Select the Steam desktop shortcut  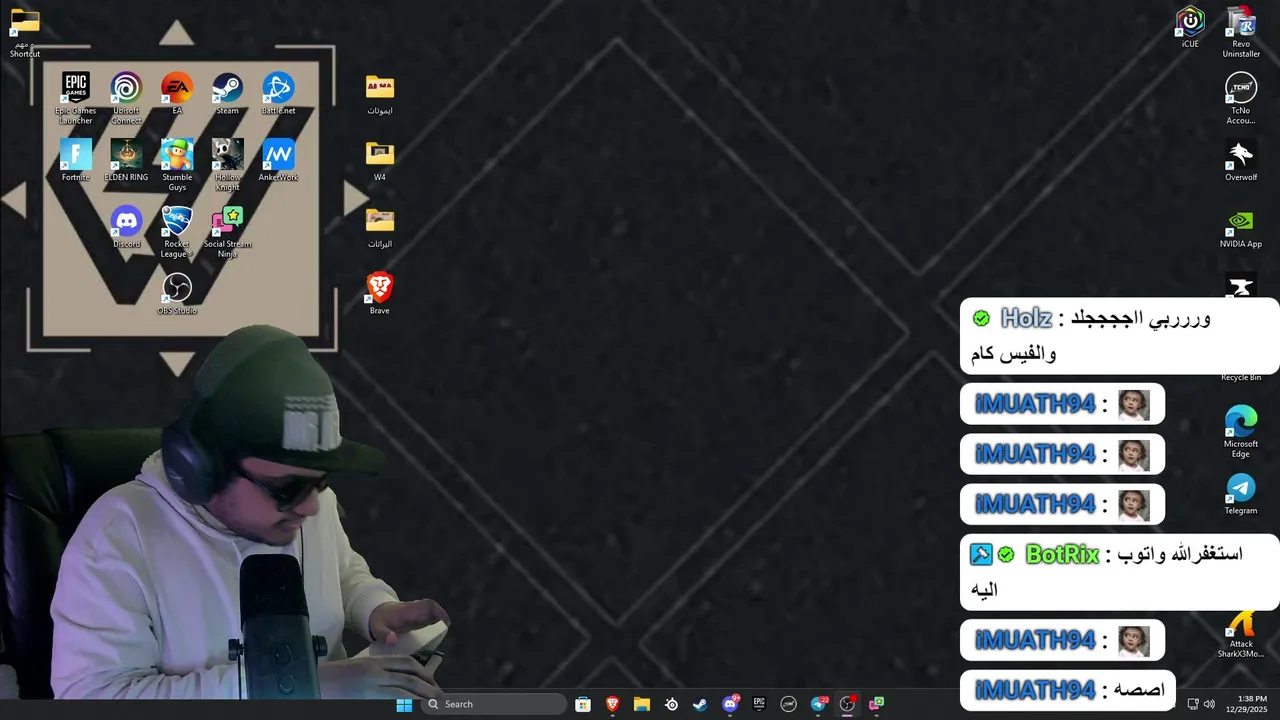227,94
